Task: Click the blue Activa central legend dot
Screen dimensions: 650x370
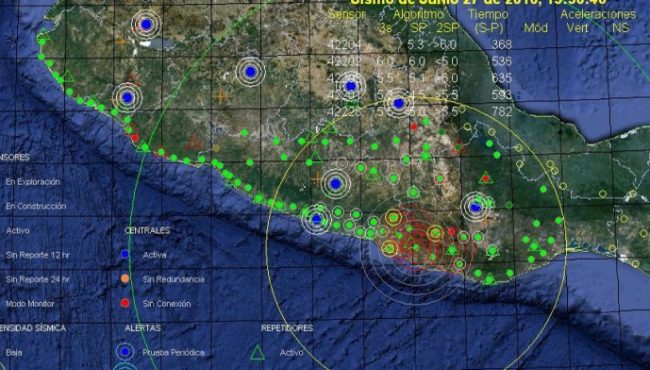Action: [125, 254]
